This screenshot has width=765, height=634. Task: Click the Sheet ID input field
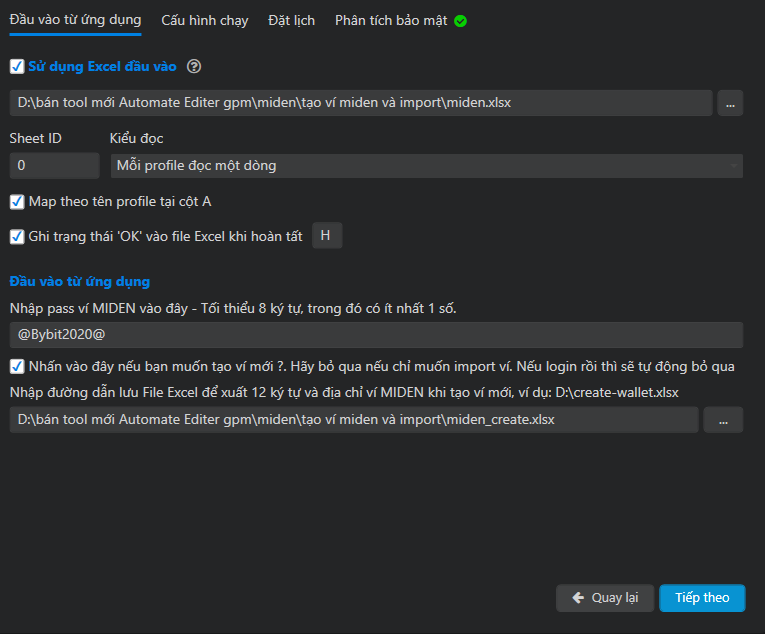pos(54,165)
